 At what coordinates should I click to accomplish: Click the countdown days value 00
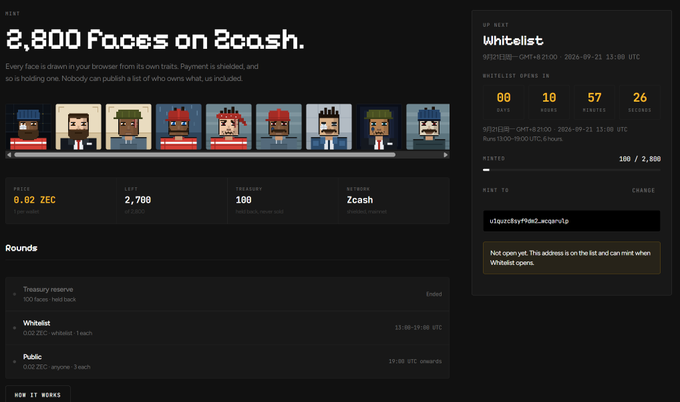(503, 98)
